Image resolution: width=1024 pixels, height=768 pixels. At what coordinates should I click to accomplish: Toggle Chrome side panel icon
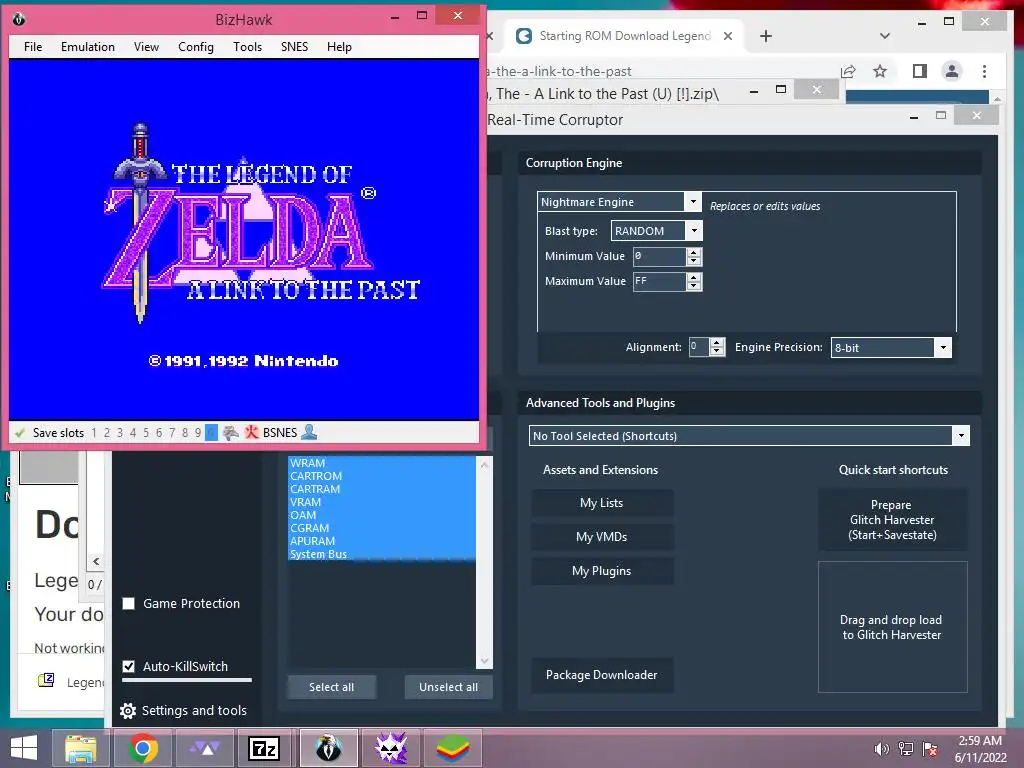[x=920, y=71]
